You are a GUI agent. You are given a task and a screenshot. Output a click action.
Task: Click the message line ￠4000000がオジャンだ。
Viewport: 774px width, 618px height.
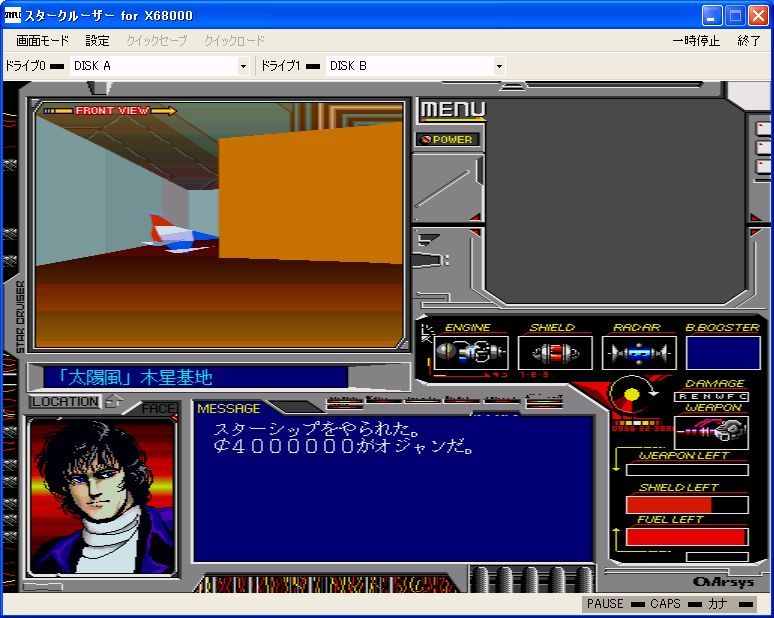pos(344,446)
